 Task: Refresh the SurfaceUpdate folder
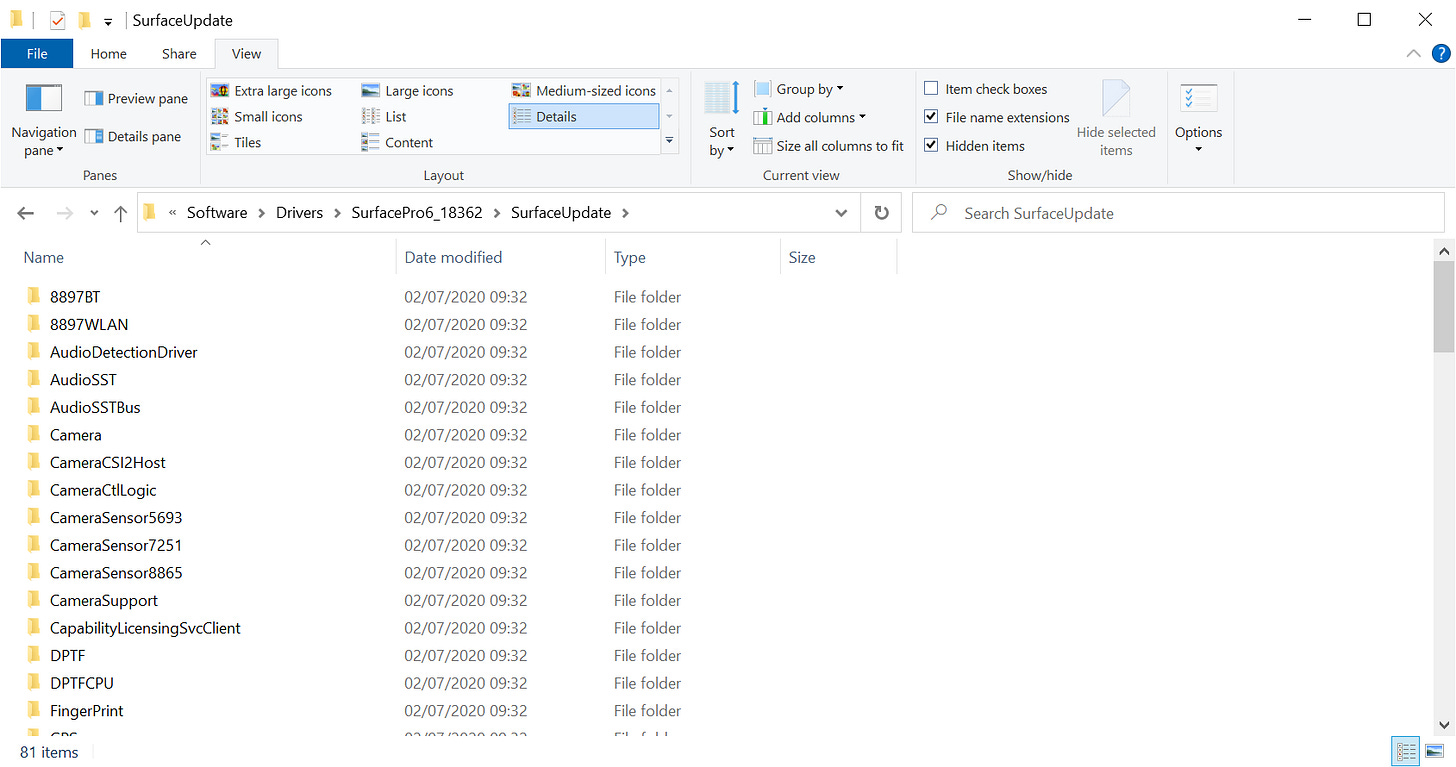coord(881,213)
